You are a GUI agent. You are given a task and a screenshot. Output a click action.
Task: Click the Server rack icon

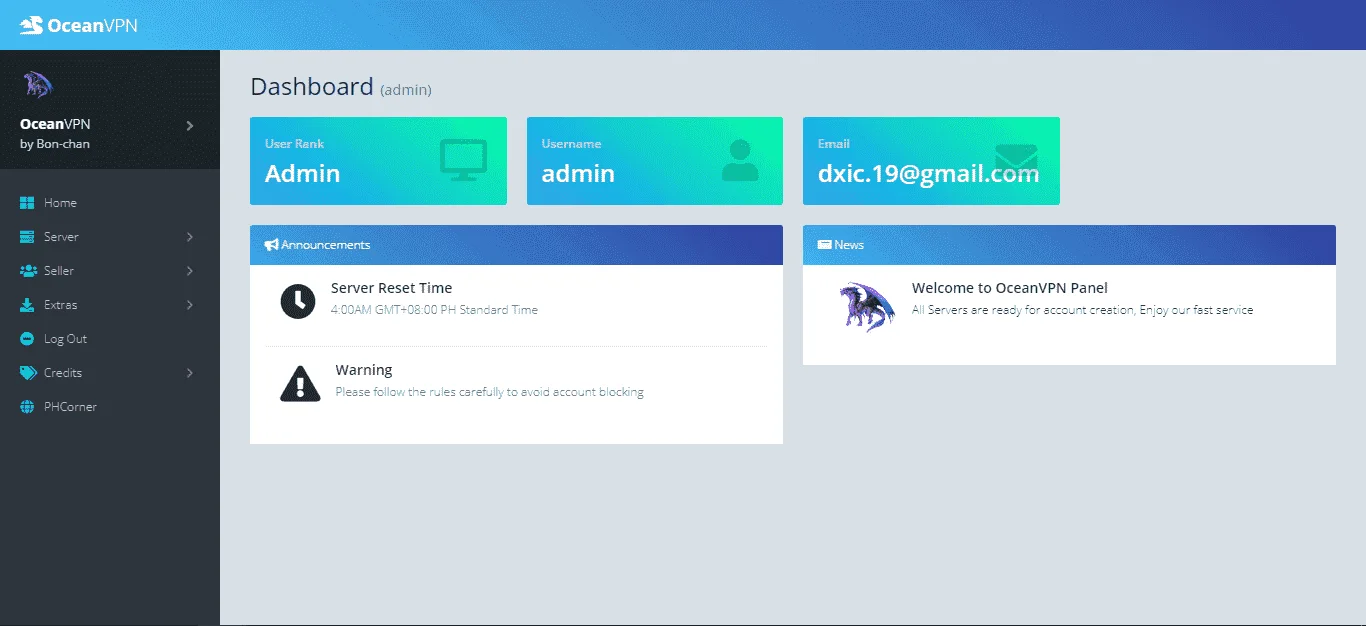point(27,237)
